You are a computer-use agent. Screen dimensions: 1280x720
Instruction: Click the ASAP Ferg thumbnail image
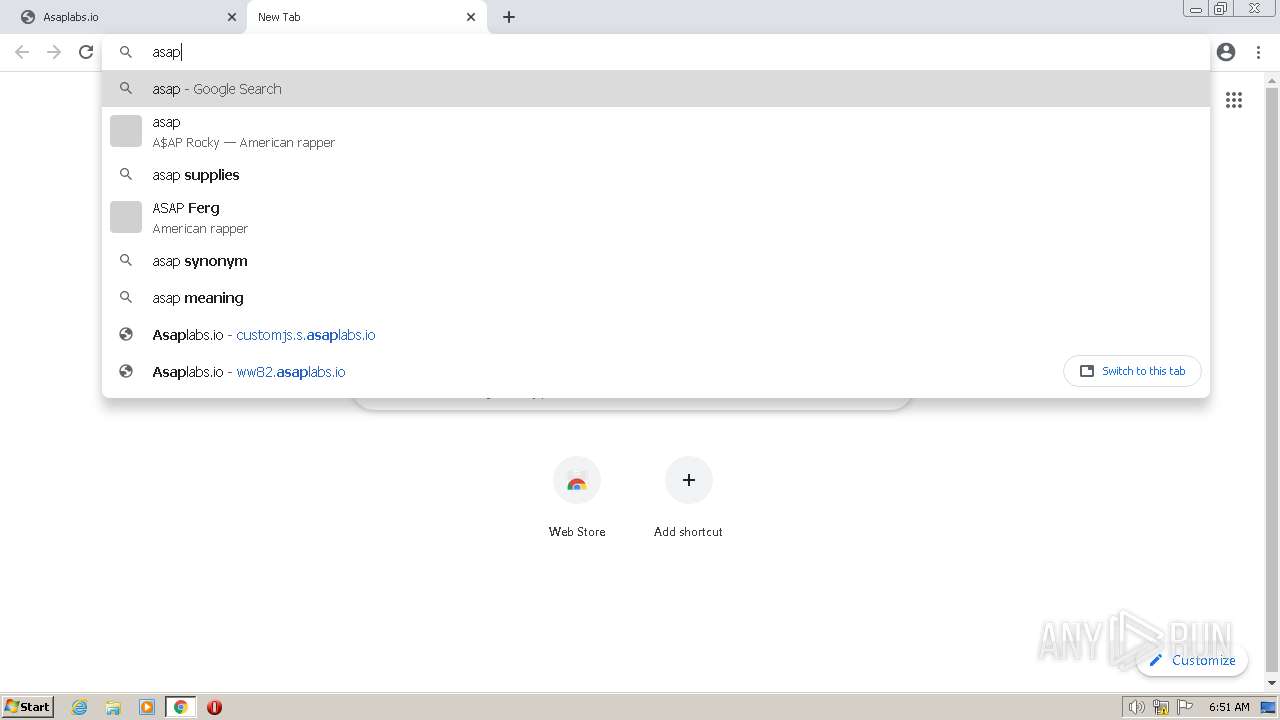click(126, 217)
